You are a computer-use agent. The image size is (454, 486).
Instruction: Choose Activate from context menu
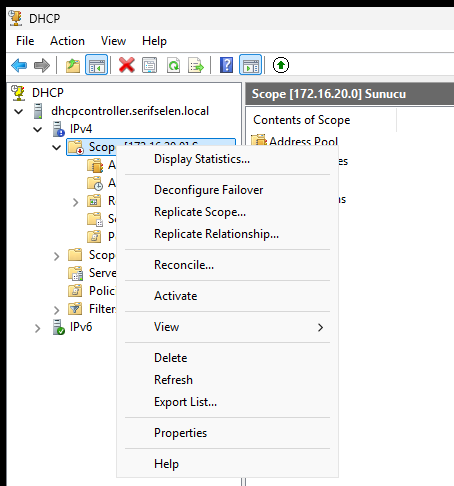click(227, 296)
